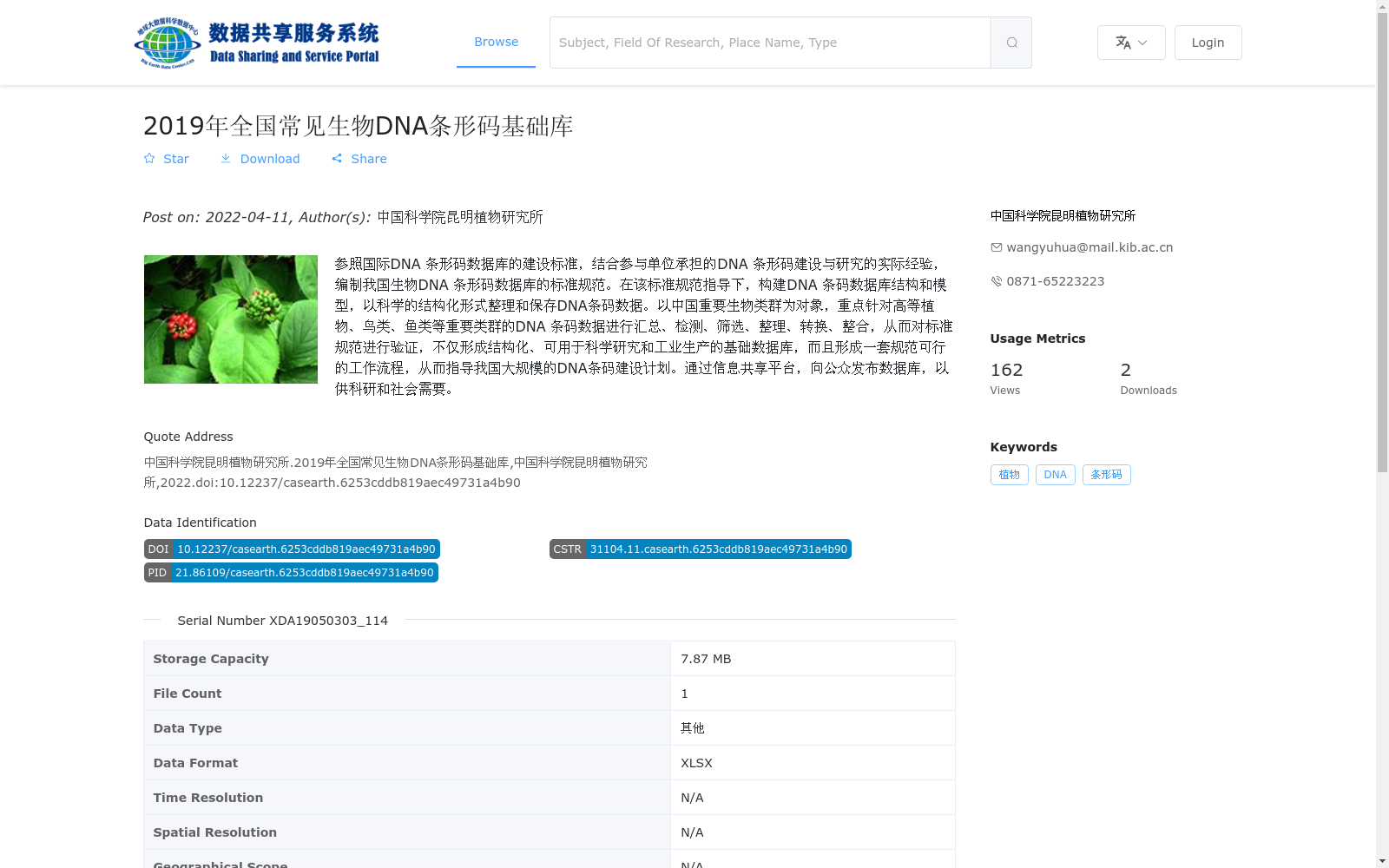Click the author name in Post on line
The height and width of the screenshot is (868, 1389).
pos(460,217)
